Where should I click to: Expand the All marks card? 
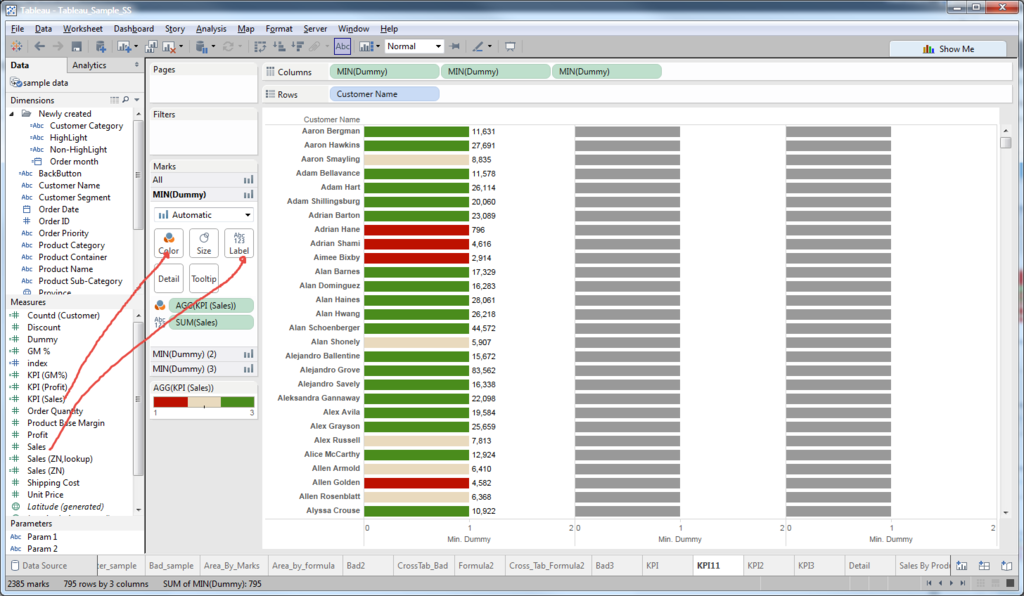coord(203,180)
